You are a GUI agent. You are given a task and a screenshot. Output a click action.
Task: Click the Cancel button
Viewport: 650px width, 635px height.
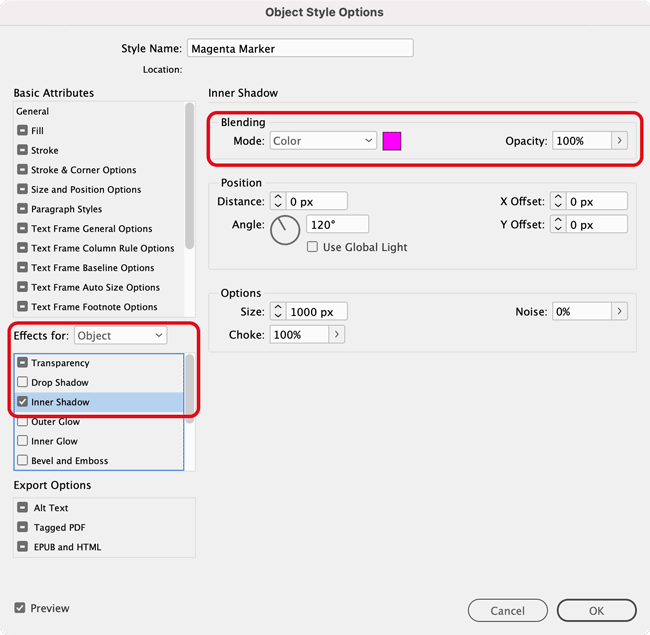pos(507,610)
